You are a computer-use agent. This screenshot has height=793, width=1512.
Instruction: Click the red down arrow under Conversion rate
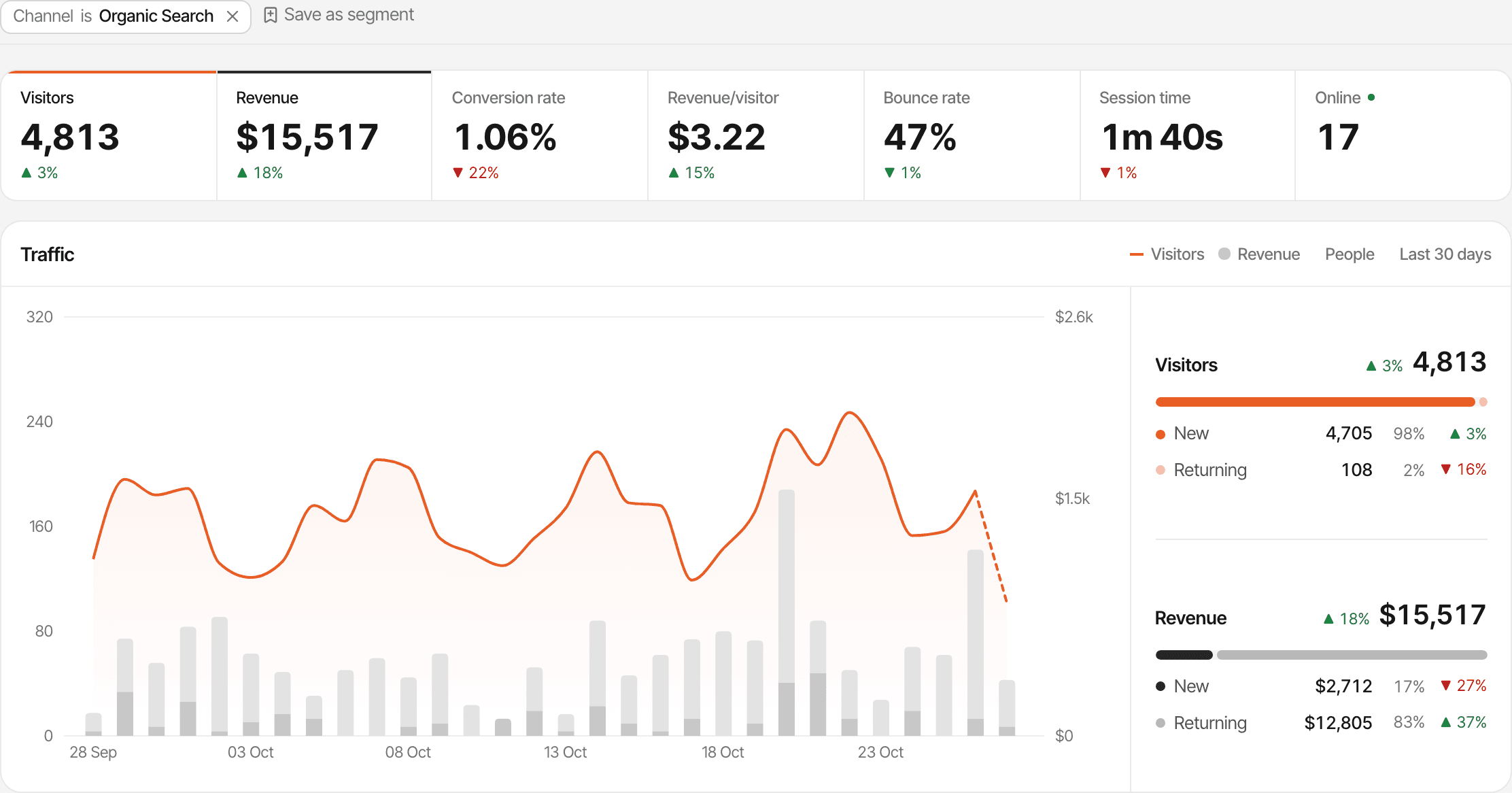[458, 173]
